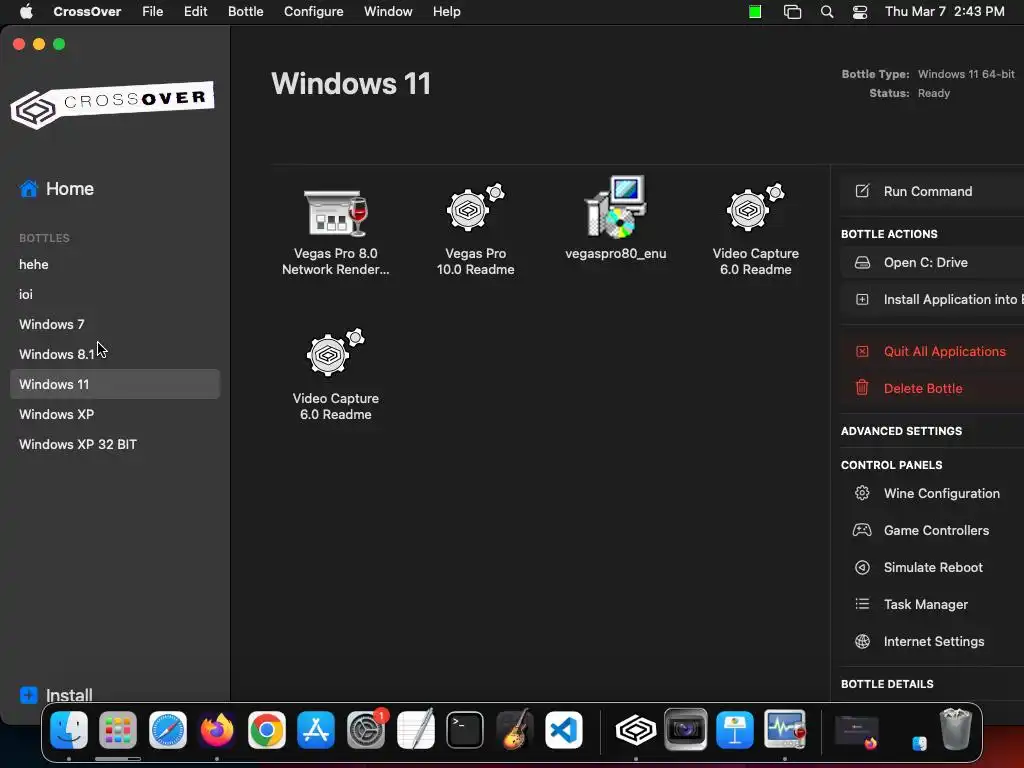Open Keynote from the Dock

tap(735, 730)
